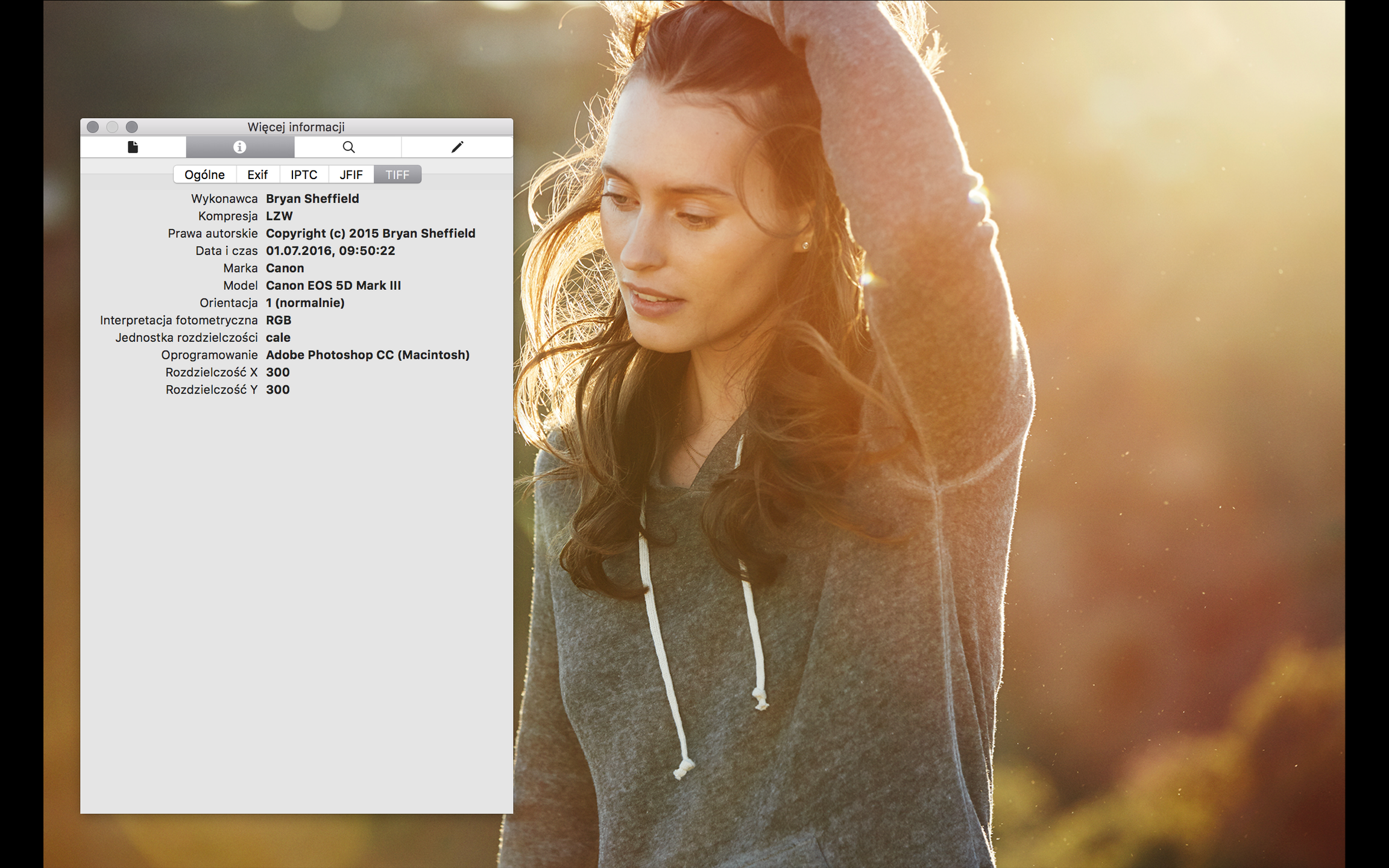
Task: Click the Wykonawca value Bryan Sheffield
Action: (312, 199)
